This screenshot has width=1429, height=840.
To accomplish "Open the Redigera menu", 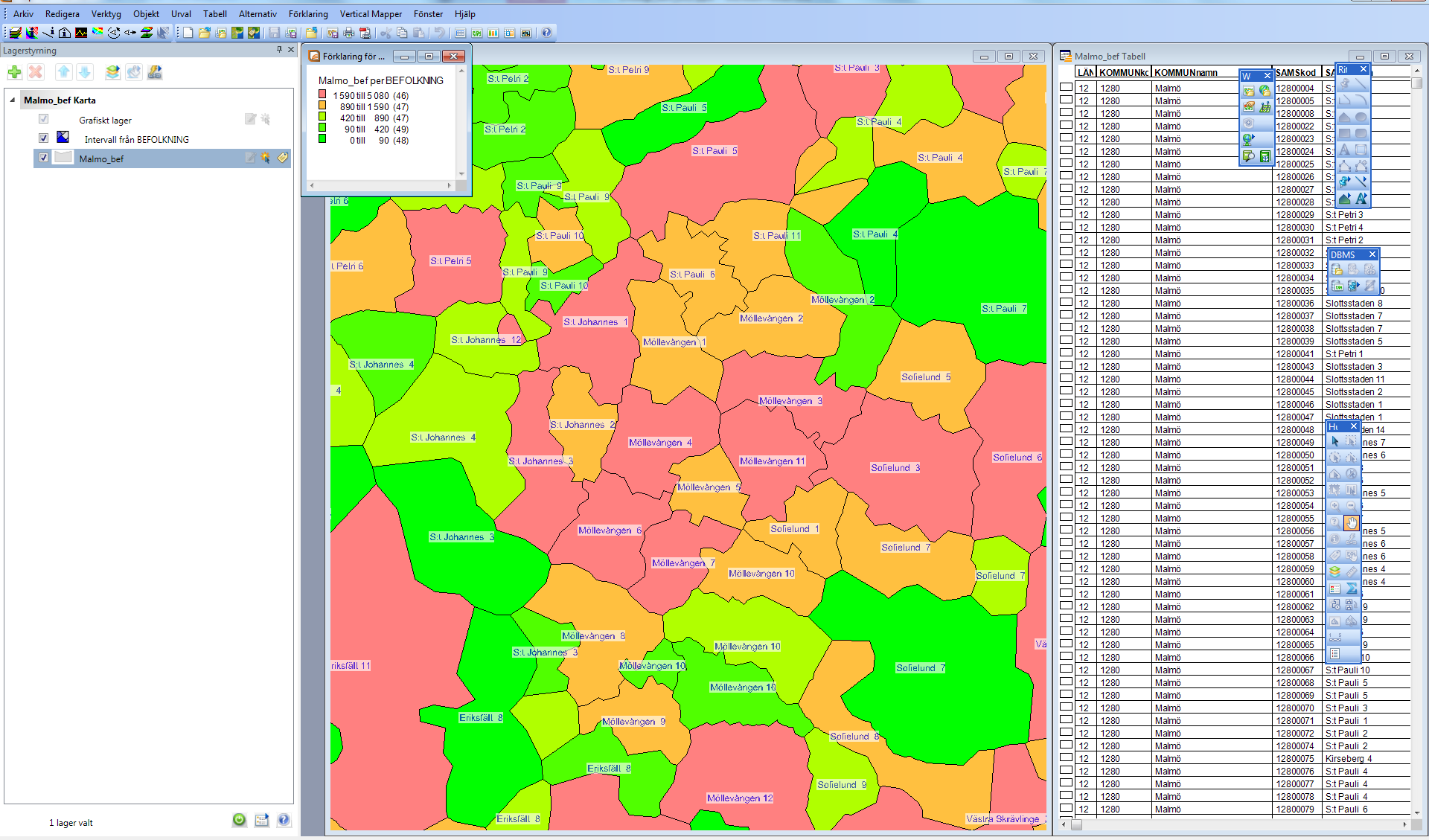I will 62,13.
